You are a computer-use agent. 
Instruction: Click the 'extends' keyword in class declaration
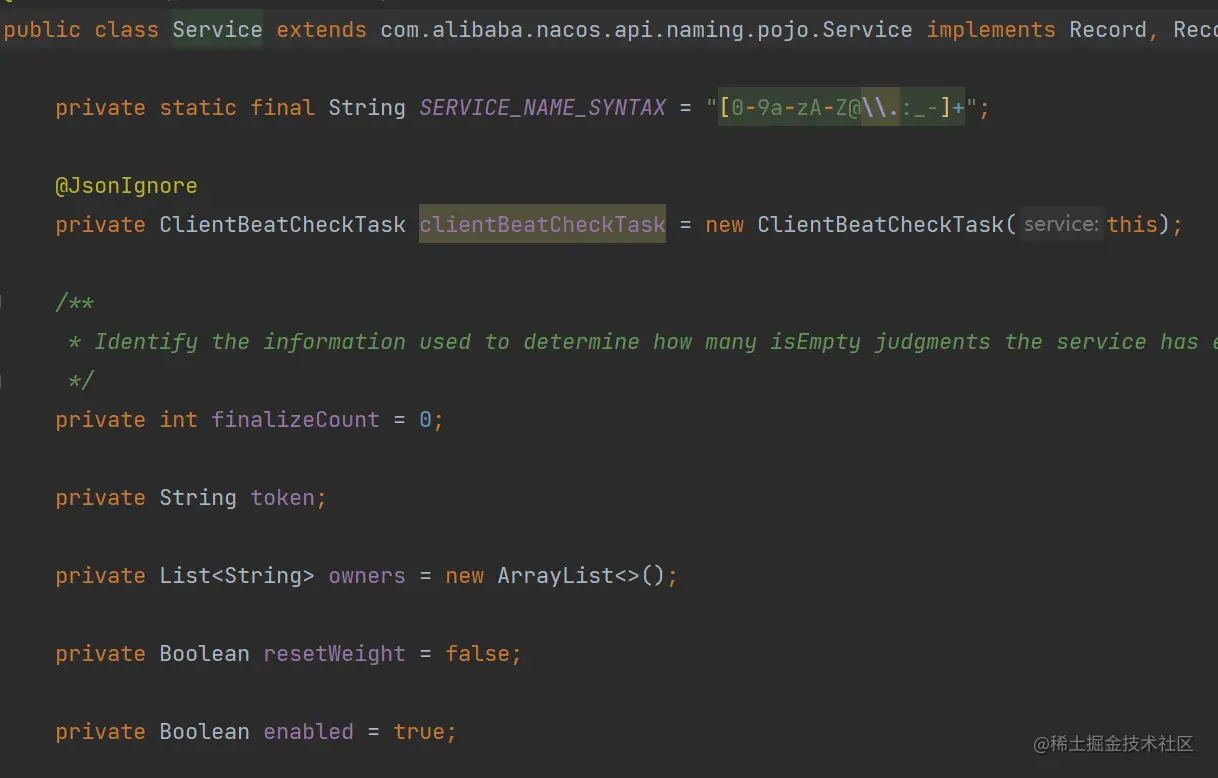coord(322,30)
